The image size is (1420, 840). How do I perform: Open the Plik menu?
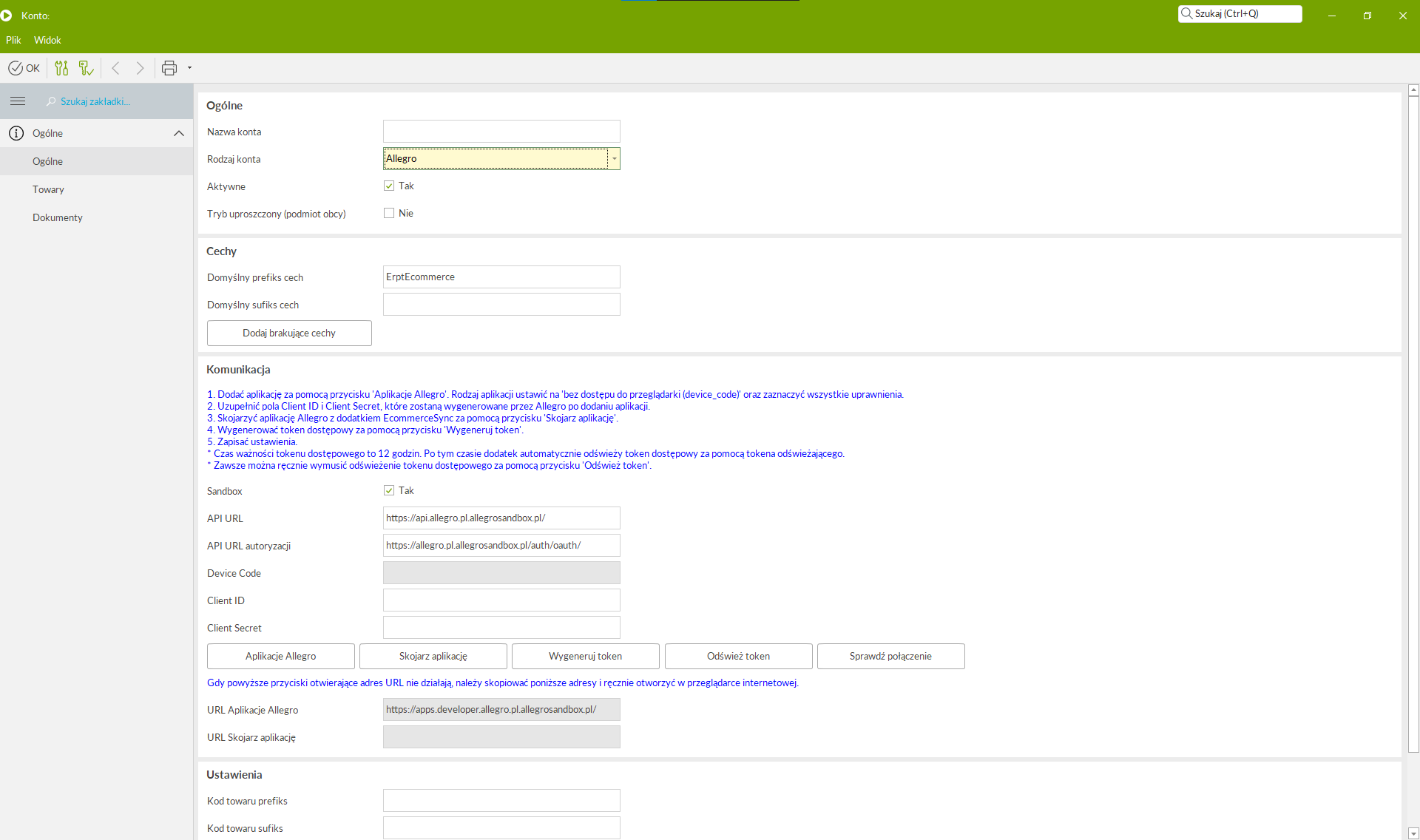coord(13,40)
